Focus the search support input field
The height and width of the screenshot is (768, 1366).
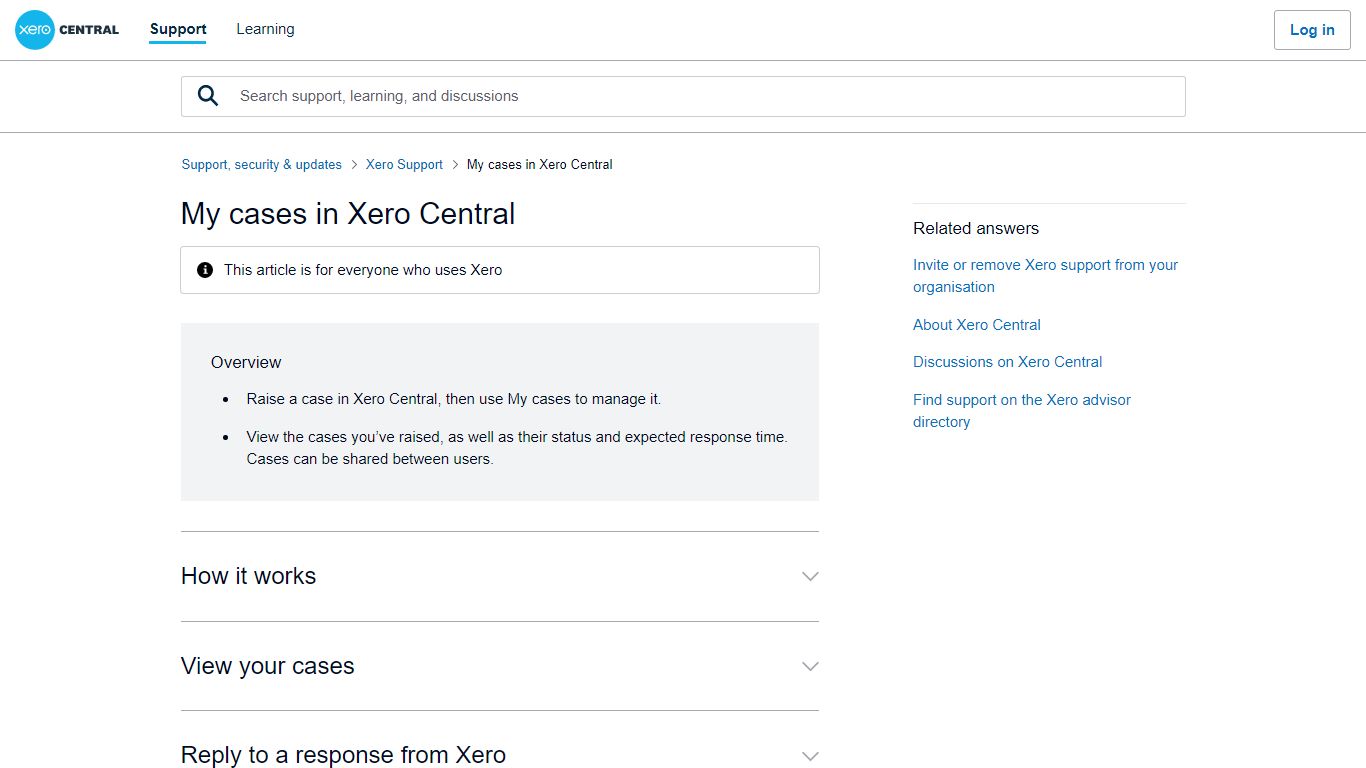[683, 96]
